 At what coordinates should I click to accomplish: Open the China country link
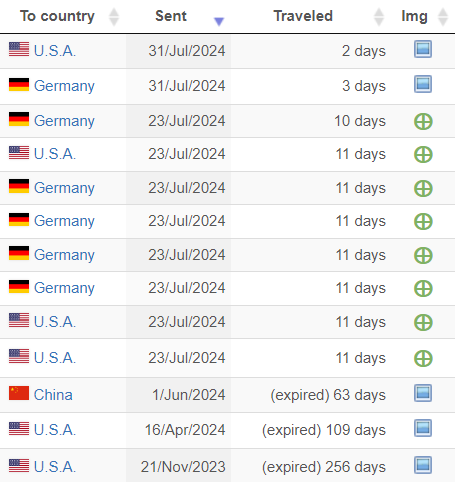pos(53,395)
